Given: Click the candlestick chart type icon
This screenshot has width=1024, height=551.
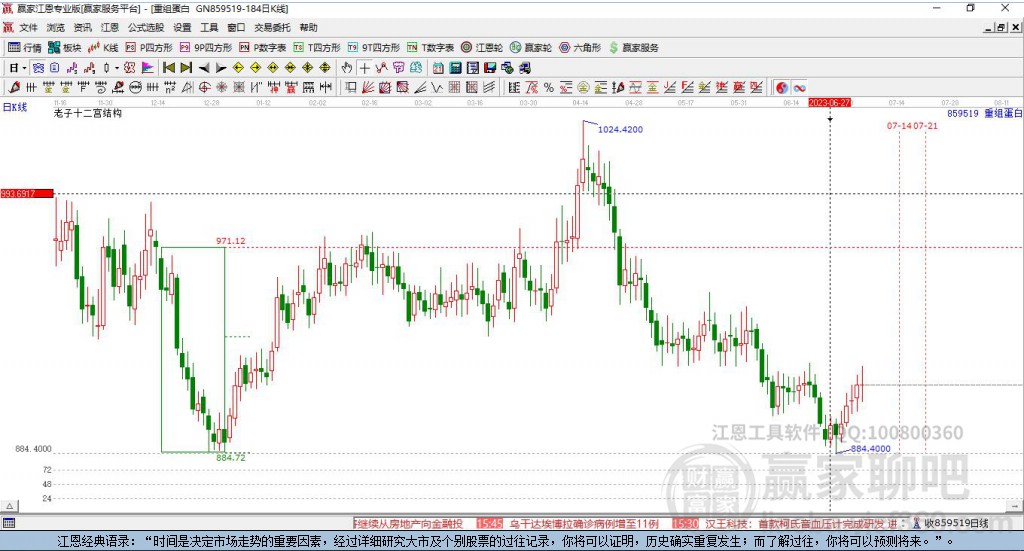Looking at the screenshot, I should point(106,68).
